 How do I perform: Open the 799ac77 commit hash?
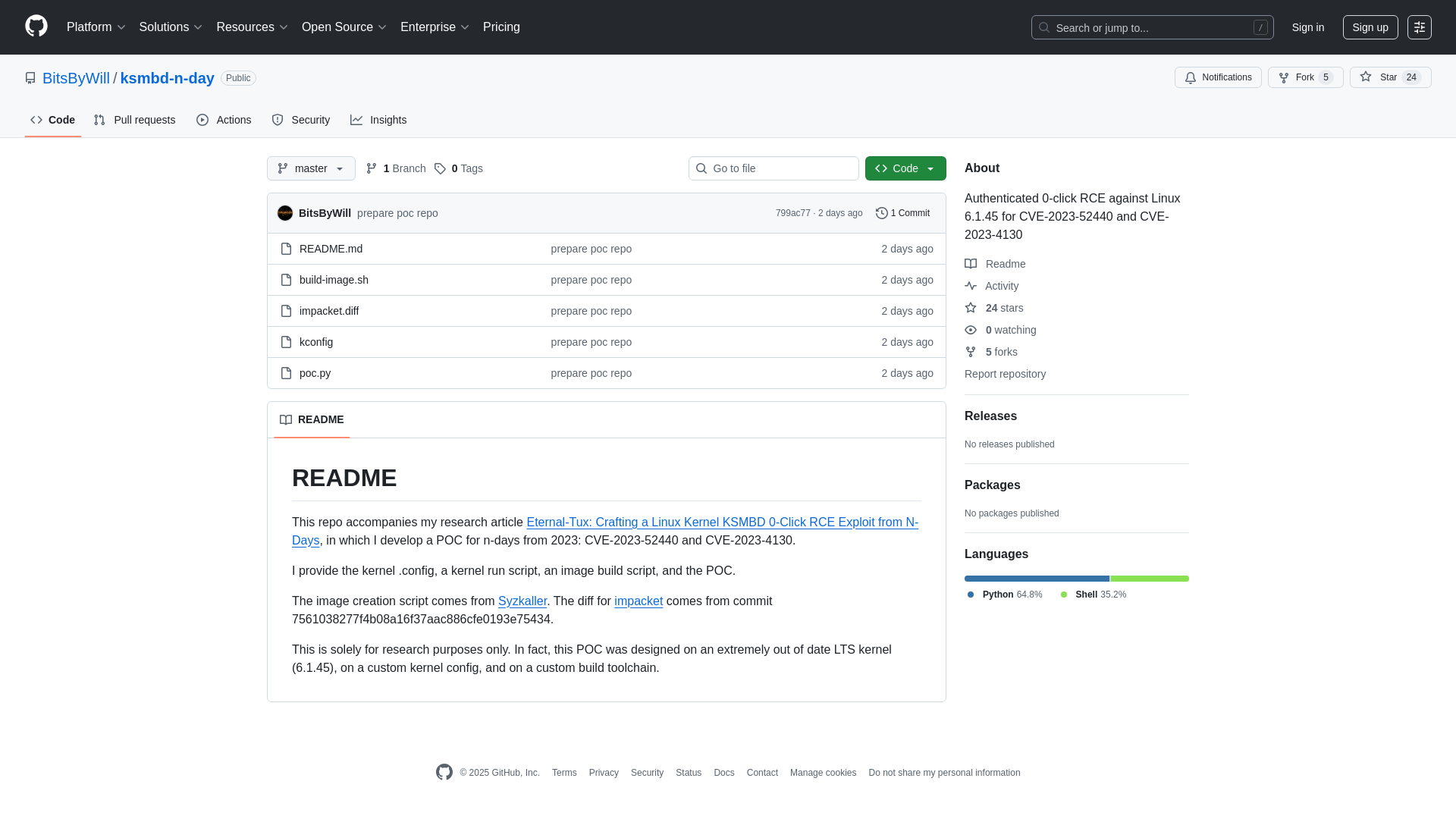coord(792,213)
